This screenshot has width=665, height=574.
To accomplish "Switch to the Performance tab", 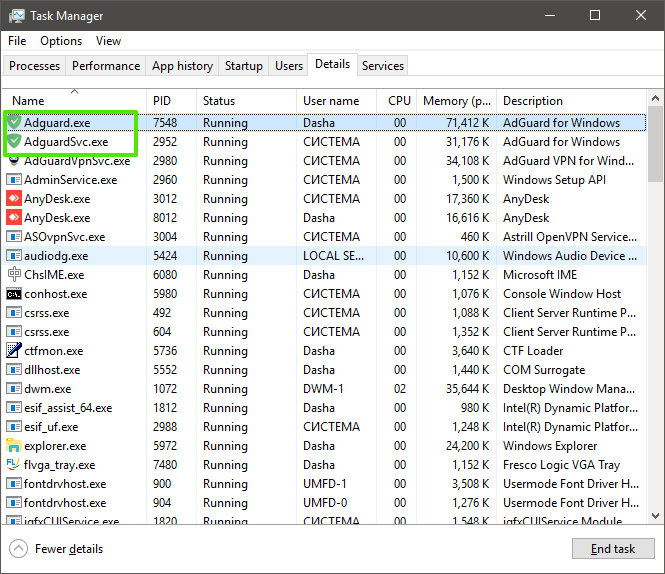I will tap(106, 66).
